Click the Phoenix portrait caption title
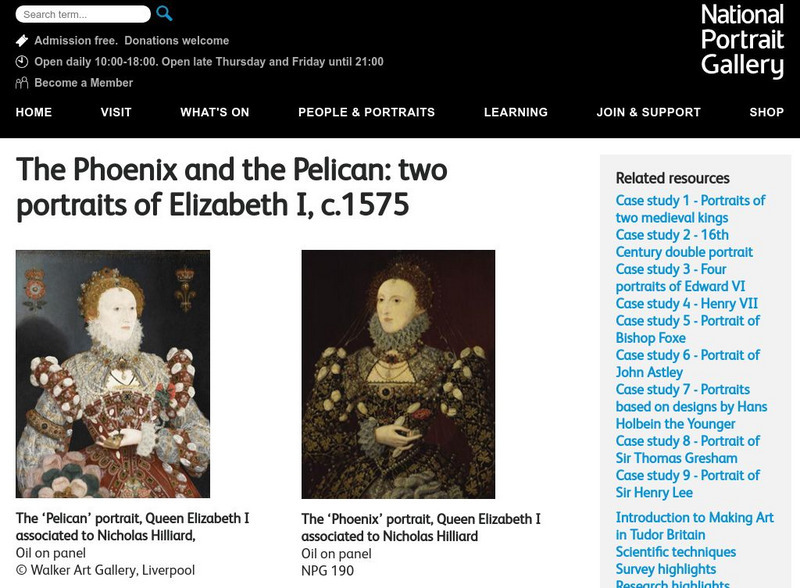This screenshot has width=800, height=588. click(421, 528)
